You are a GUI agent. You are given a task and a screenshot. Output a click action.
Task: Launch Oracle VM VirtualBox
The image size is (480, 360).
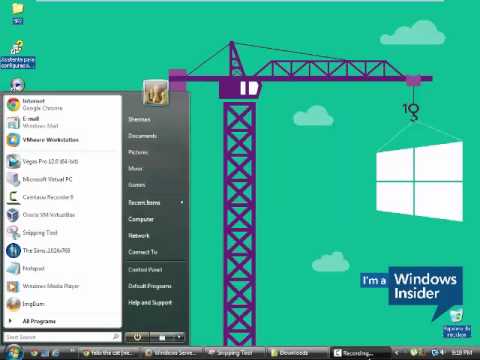click(x=62, y=215)
